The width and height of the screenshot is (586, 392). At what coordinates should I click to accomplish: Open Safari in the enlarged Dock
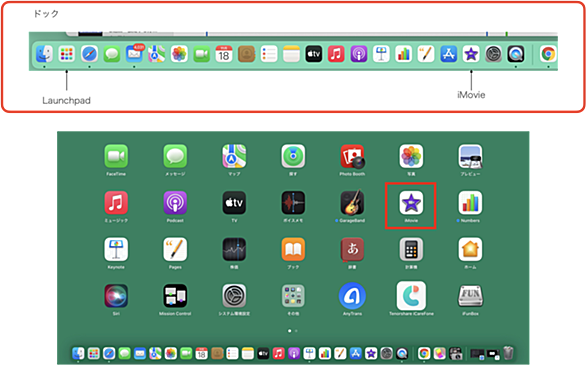click(x=89, y=54)
